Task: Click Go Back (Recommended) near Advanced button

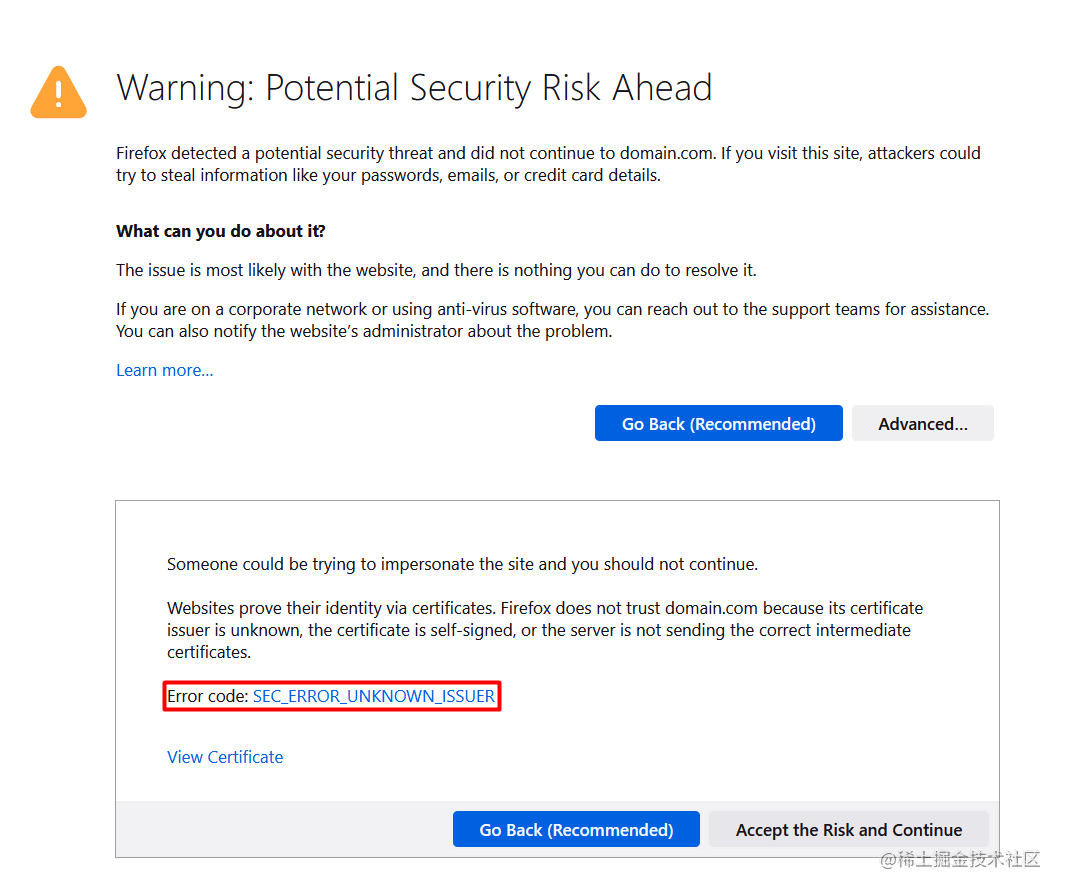Action: (718, 423)
